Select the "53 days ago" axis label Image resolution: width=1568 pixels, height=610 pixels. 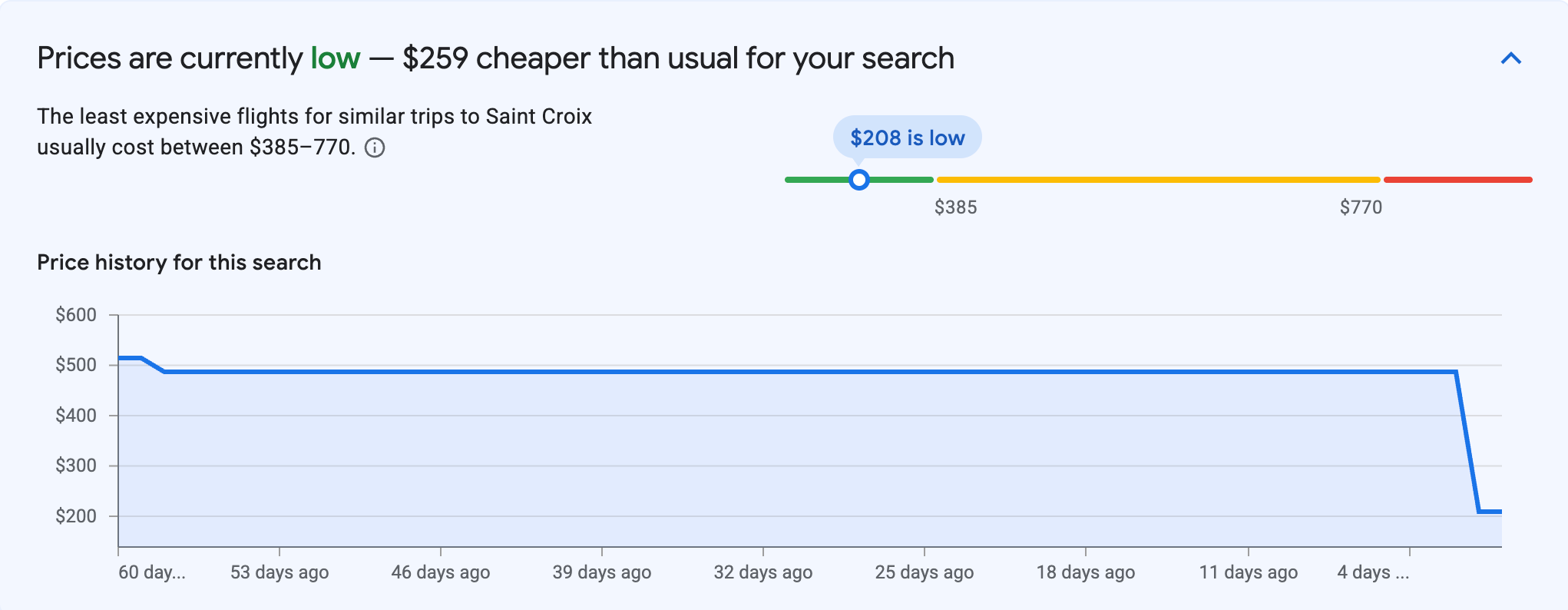pyautogui.click(x=280, y=572)
